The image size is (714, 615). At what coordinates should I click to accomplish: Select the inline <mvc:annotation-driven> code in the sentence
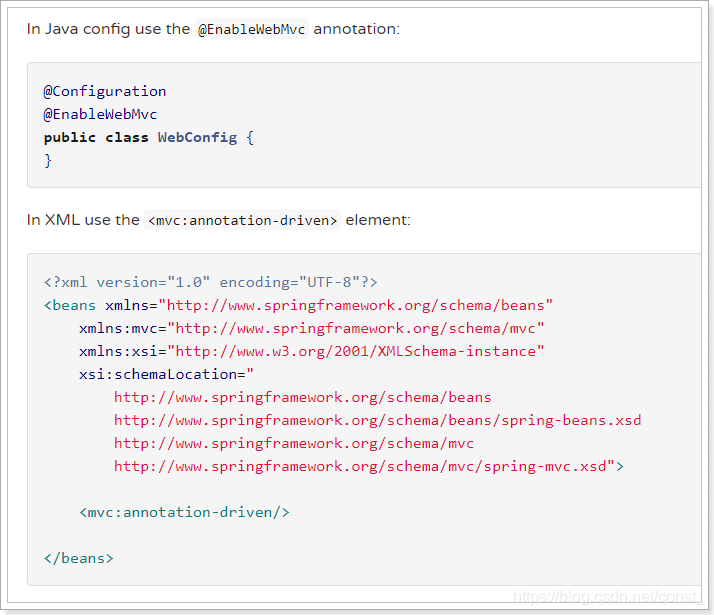(x=242, y=220)
